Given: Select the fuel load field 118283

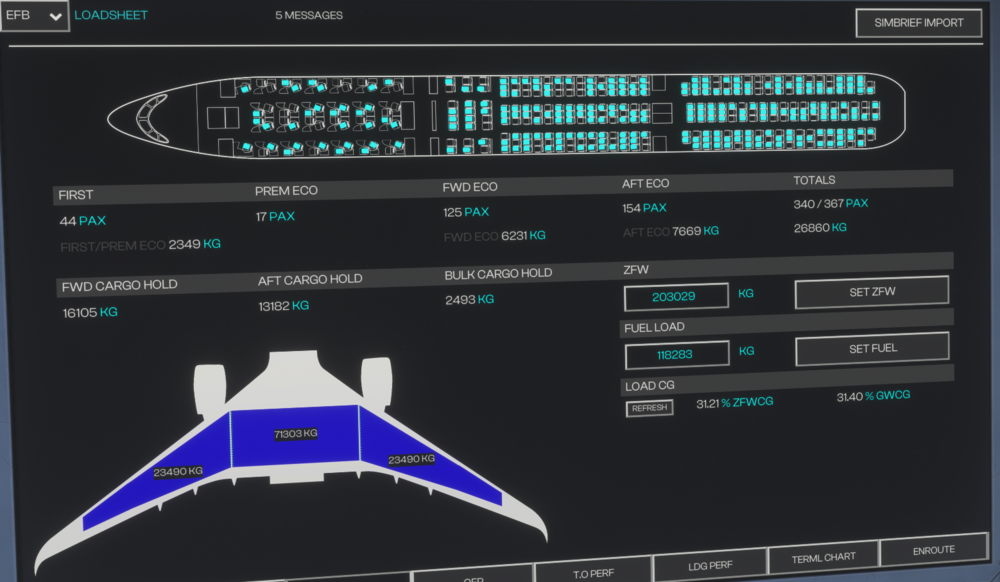Looking at the screenshot, I should pyautogui.click(x=676, y=354).
